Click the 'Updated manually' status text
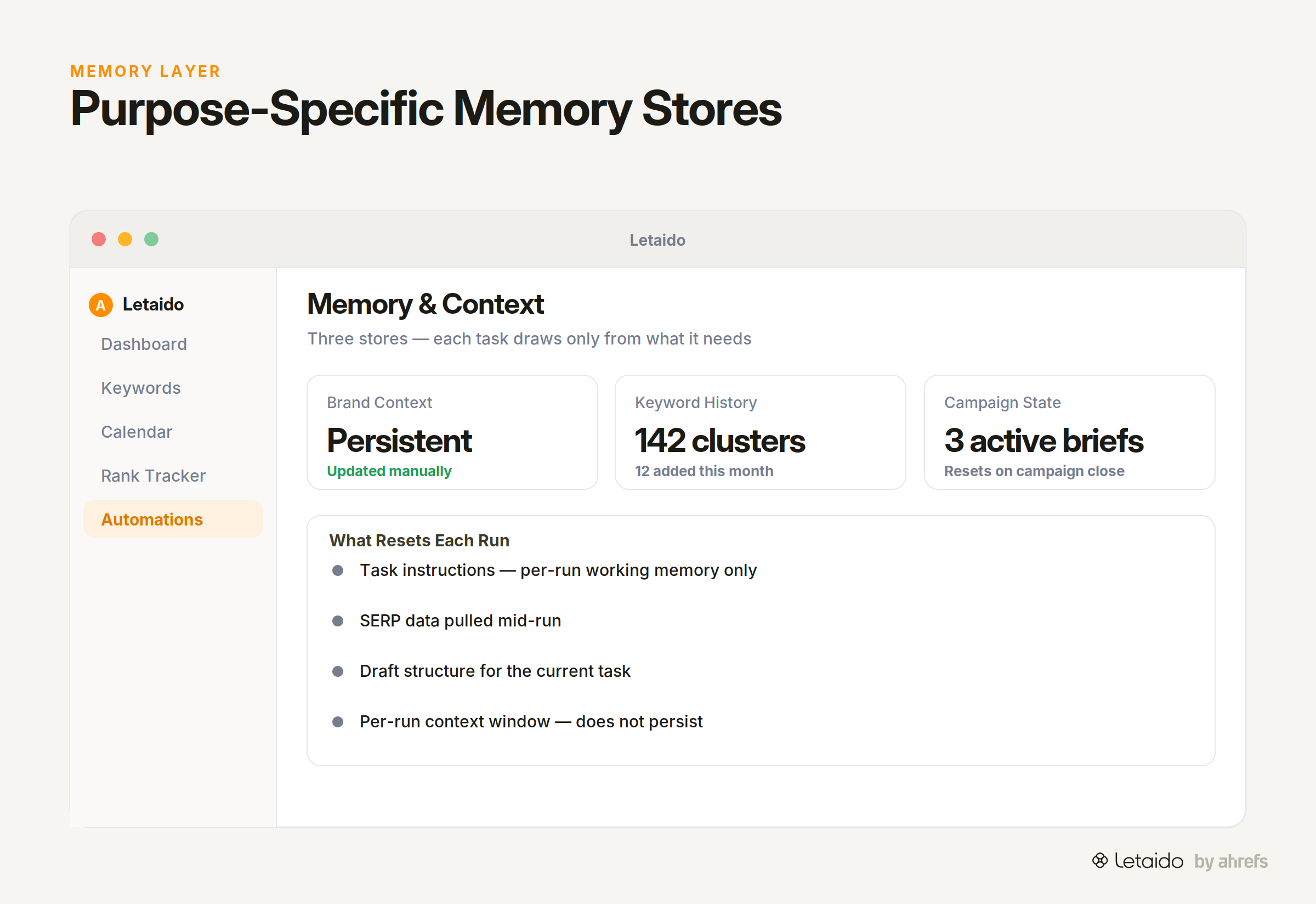Viewport: 1316px width, 904px height. point(389,471)
